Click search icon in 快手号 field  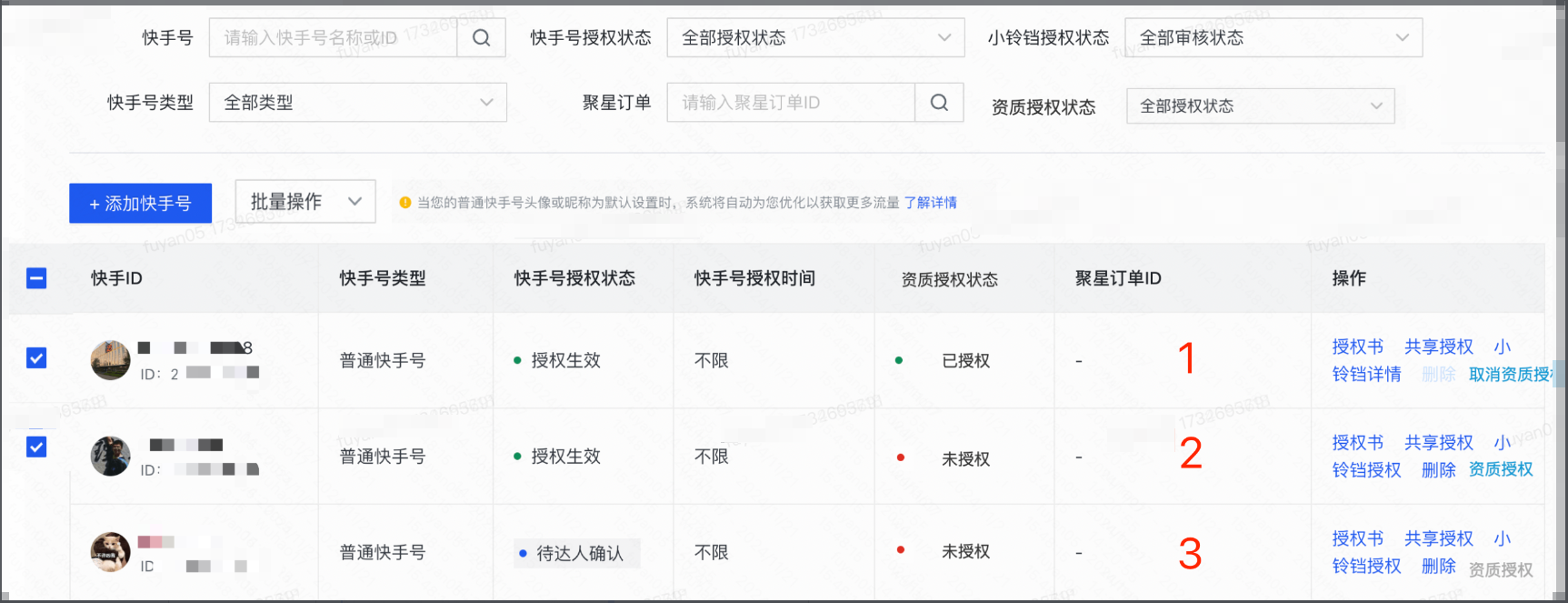point(481,37)
